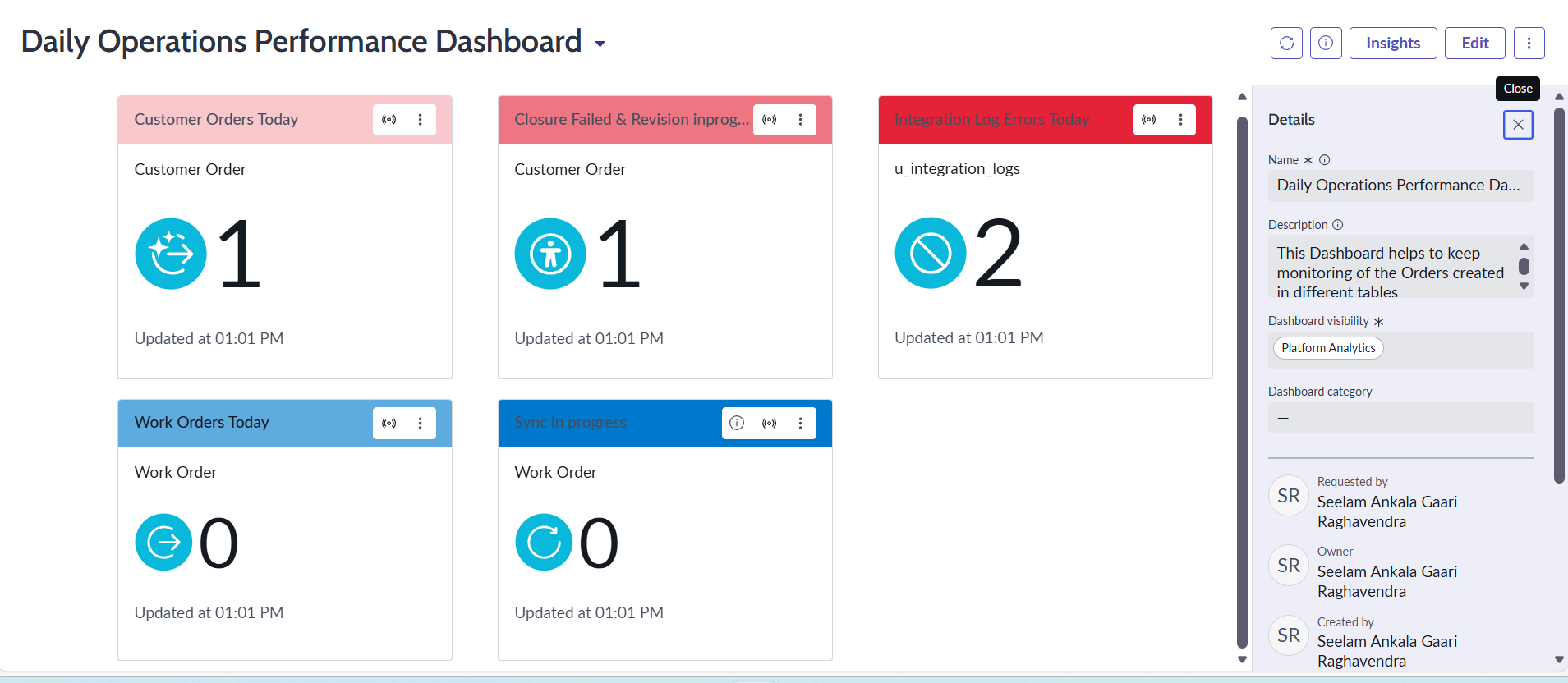Image resolution: width=1568 pixels, height=683 pixels.
Task: Click the Work Orders Today card title
Action: coord(201,422)
